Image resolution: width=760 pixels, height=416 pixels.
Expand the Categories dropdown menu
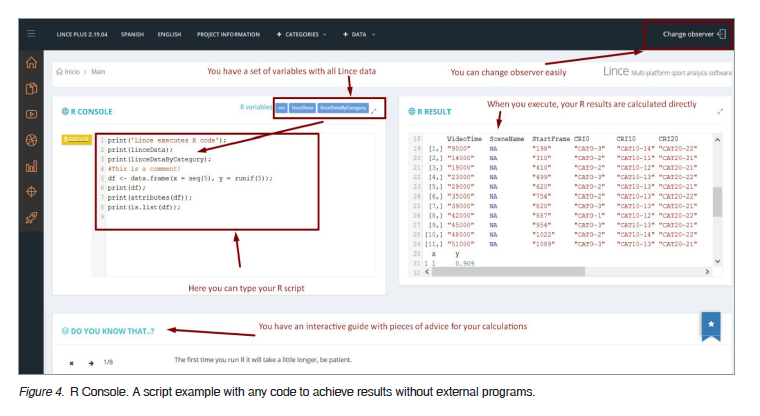302,34
